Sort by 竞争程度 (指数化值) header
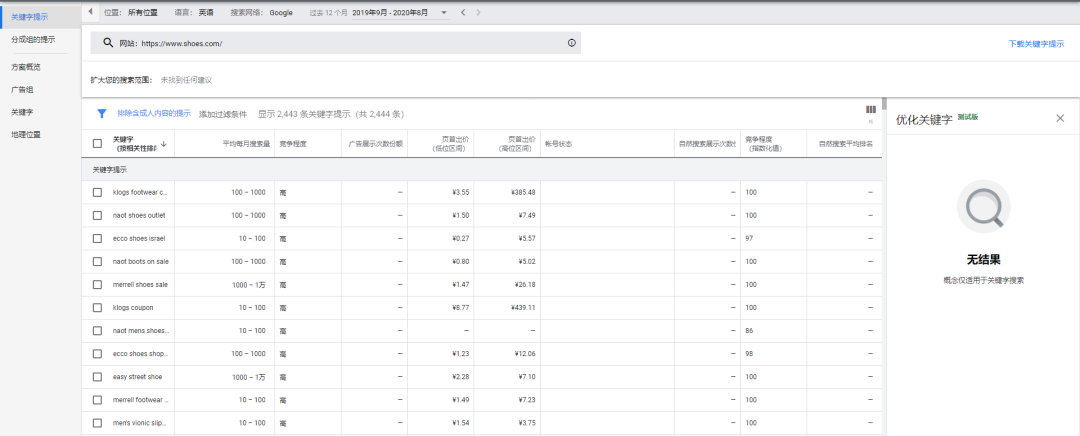The width and height of the screenshot is (1080, 436). 763,143
